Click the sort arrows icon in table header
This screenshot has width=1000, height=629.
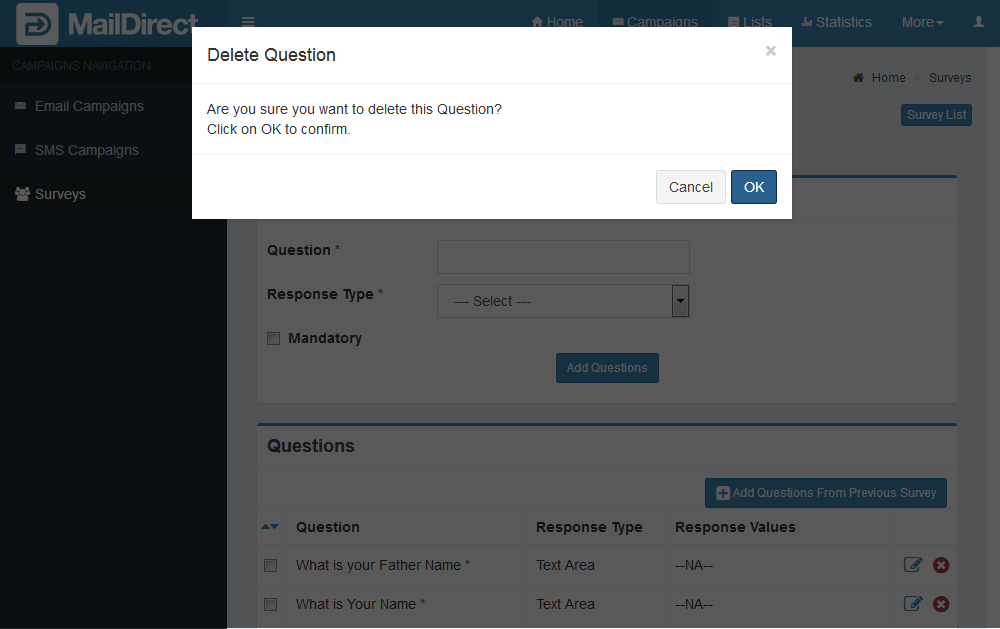(x=270, y=527)
